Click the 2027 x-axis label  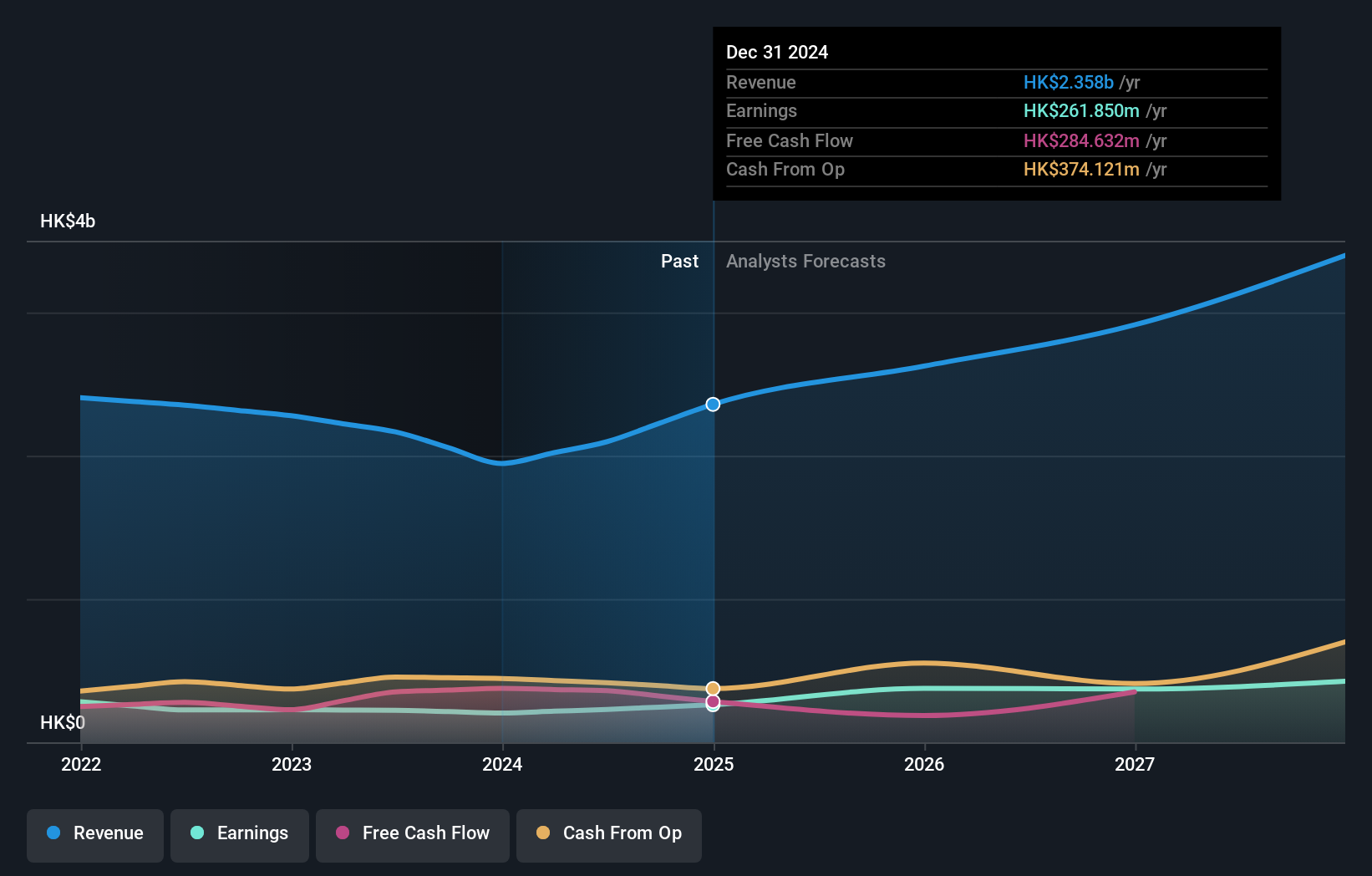[1135, 765]
